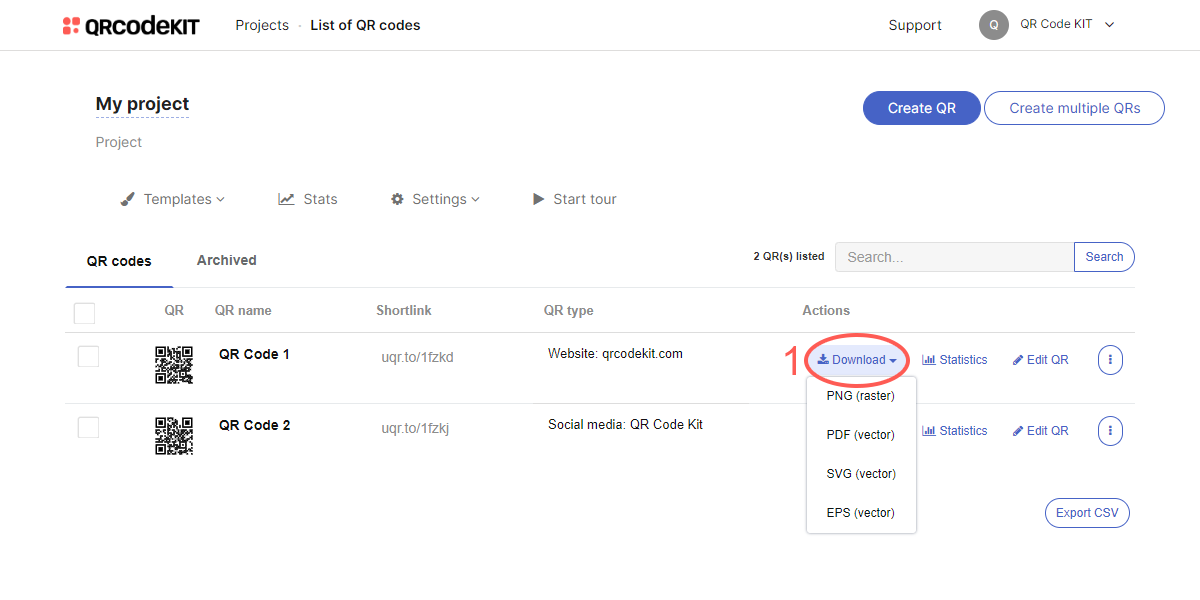Start tour using the play icon
This screenshot has width=1200, height=600.
coord(538,198)
